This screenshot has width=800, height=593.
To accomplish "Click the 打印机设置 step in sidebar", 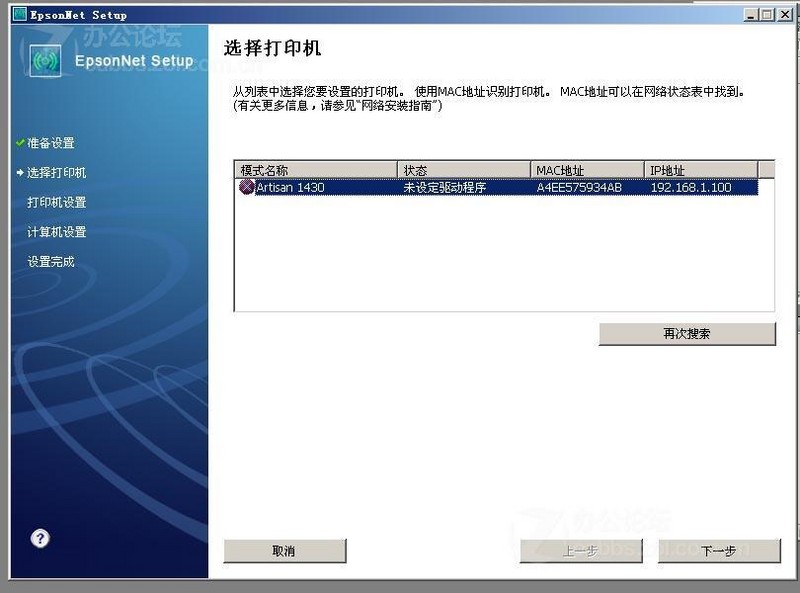I will tap(56, 202).
